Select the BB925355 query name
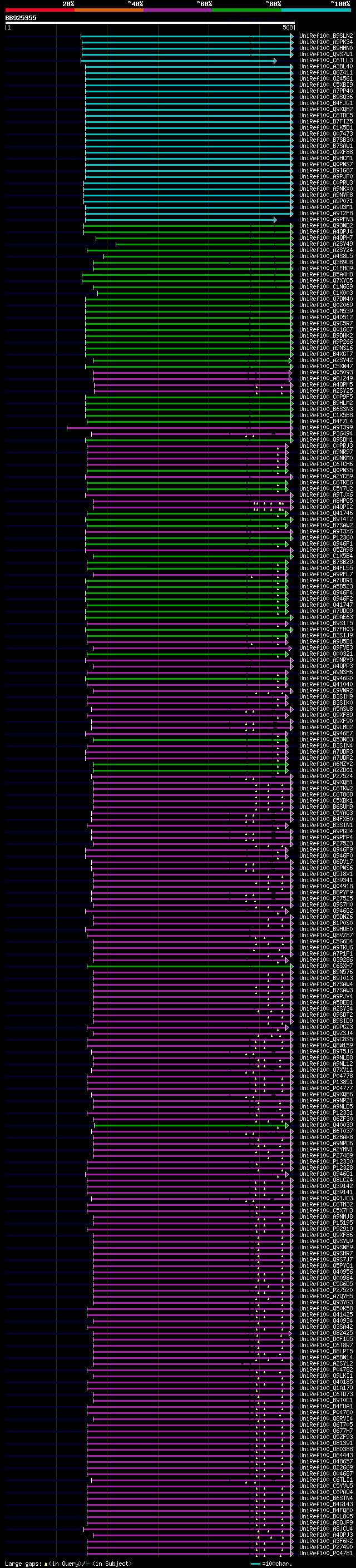The height and width of the screenshot is (1568, 356). click(21, 18)
